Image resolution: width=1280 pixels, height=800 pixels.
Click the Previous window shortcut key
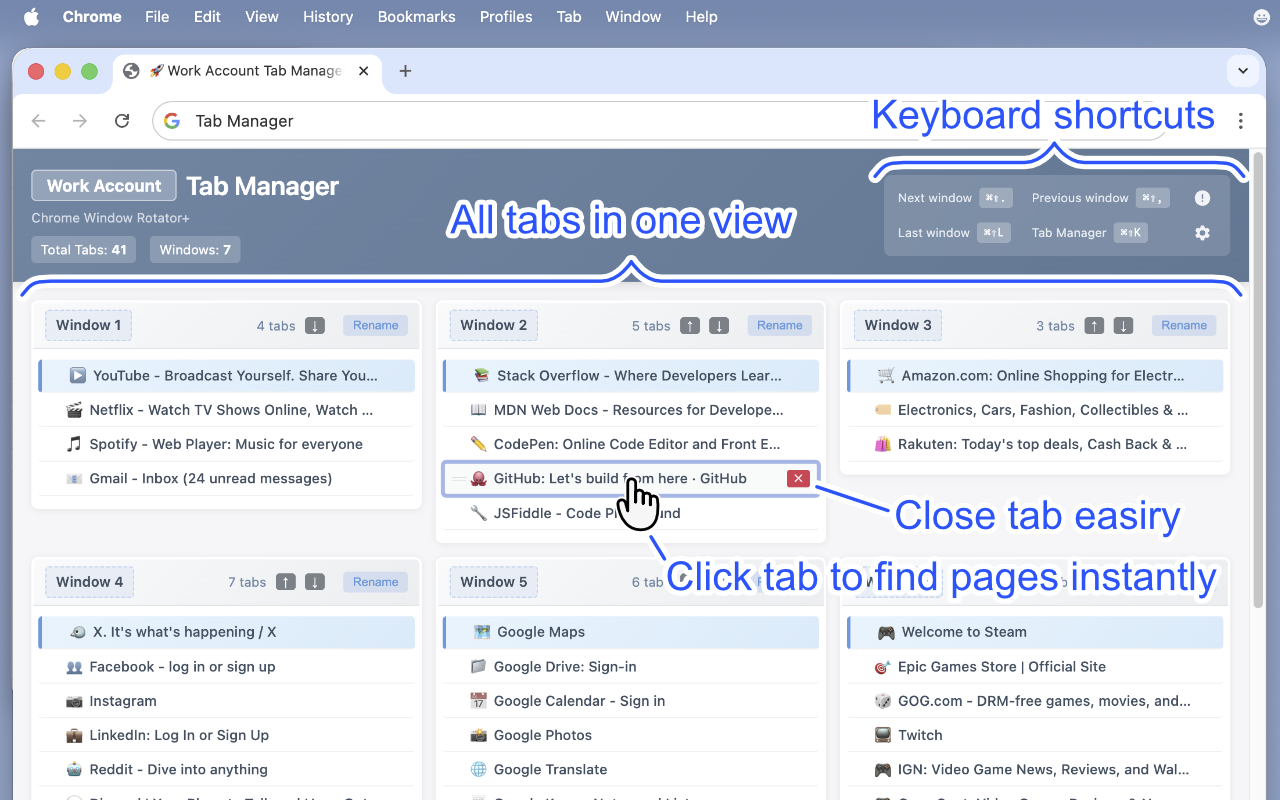coord(1152,198)
